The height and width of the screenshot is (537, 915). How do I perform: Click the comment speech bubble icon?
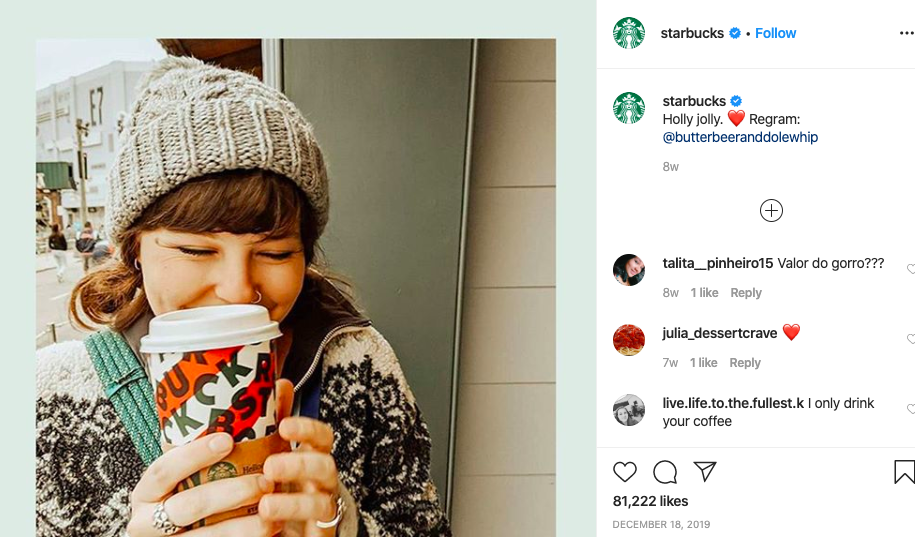click(665, 471)
